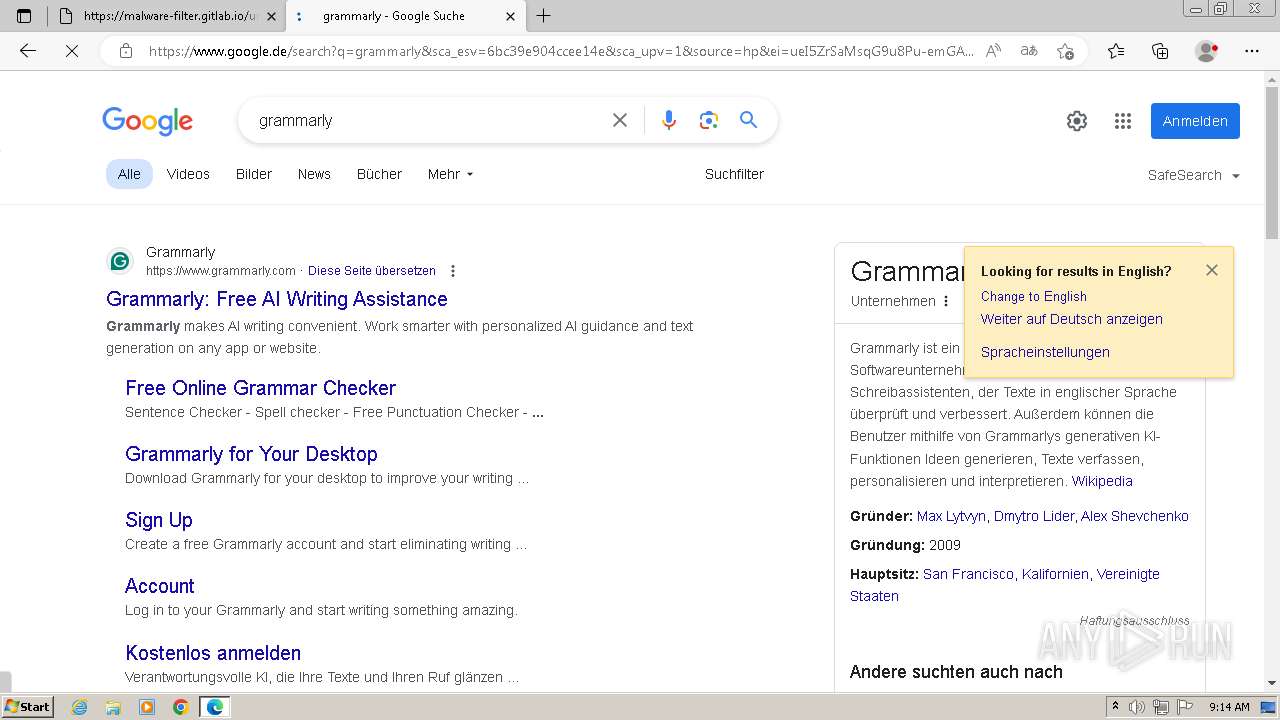
Task: Open Grammarly for Your Desktop link
Action: click(x=251, y=454)
